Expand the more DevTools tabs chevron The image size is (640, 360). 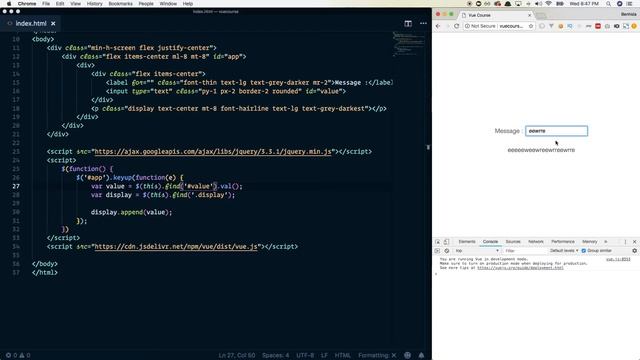[x=606, y=242]
